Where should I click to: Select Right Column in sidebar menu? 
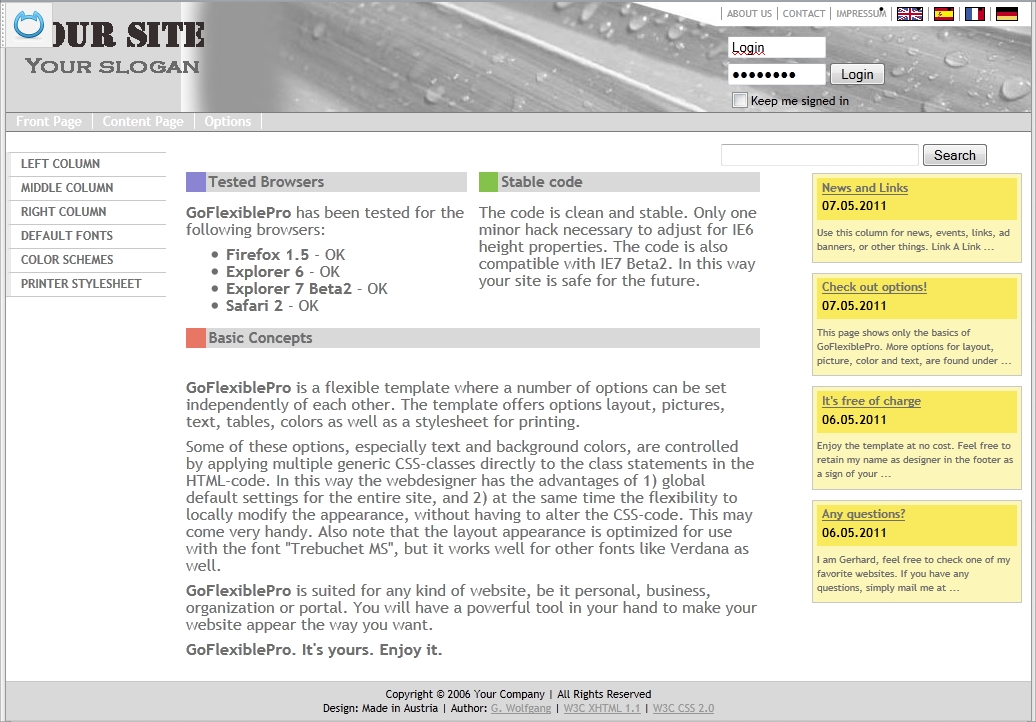(87, 211)
